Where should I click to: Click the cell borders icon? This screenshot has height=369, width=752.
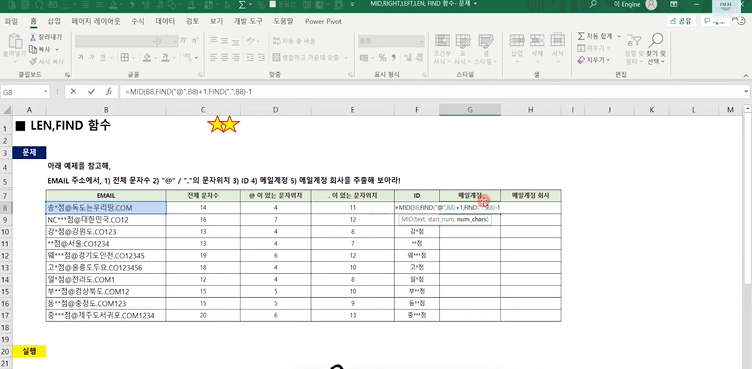tap(124, 58)
